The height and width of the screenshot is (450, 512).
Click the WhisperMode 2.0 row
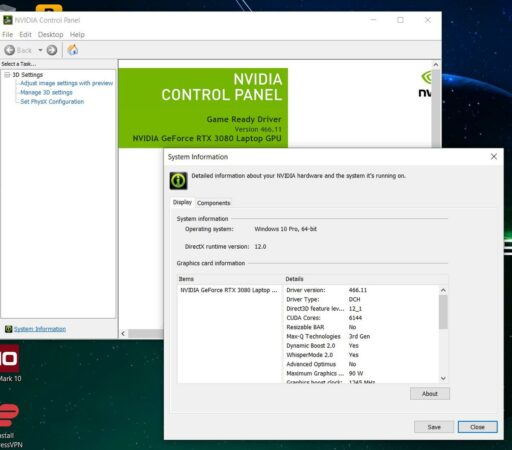pyautogui.click(x=362, y=355)
